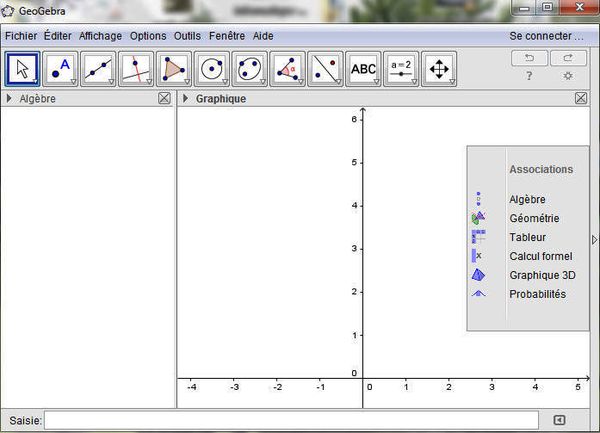Choose the Algèbre perspective label
600x433 pixels.
click(527, 199)
